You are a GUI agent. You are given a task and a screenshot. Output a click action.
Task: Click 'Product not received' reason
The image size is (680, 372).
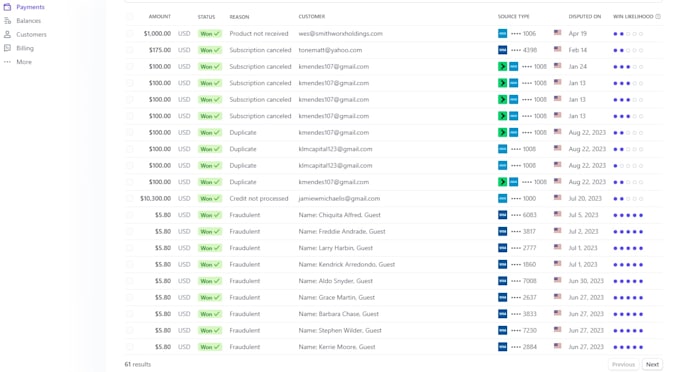click(259, 33)
